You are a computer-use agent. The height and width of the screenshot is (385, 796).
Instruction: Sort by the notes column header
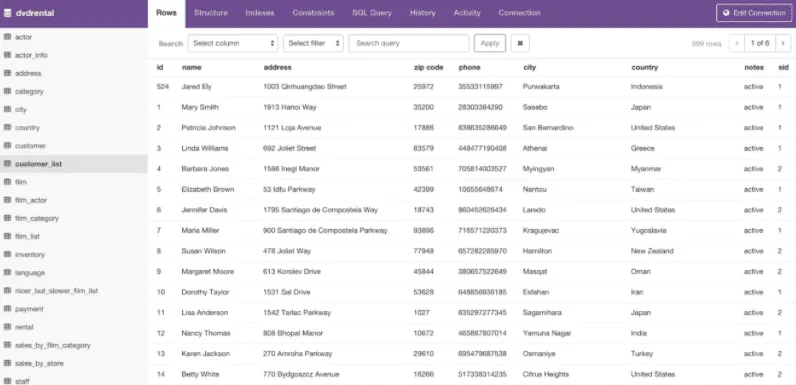754,67
